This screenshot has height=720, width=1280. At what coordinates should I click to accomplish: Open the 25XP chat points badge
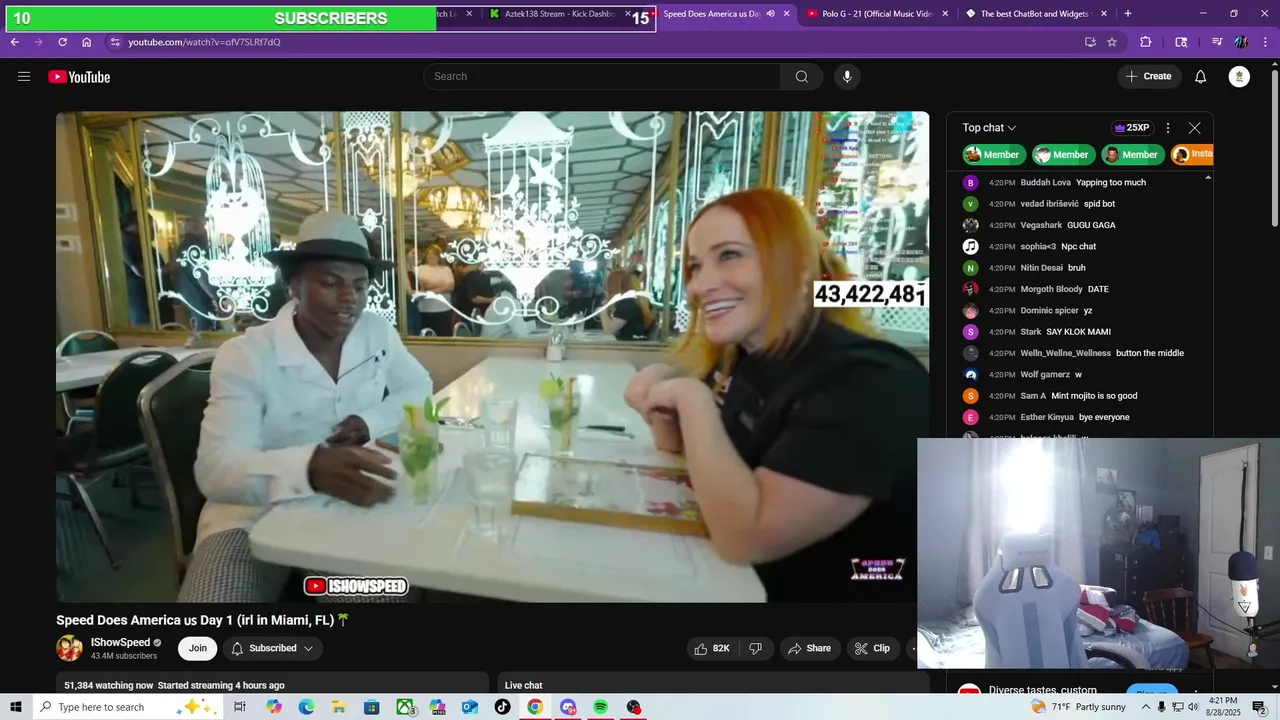coord(1132,128)
